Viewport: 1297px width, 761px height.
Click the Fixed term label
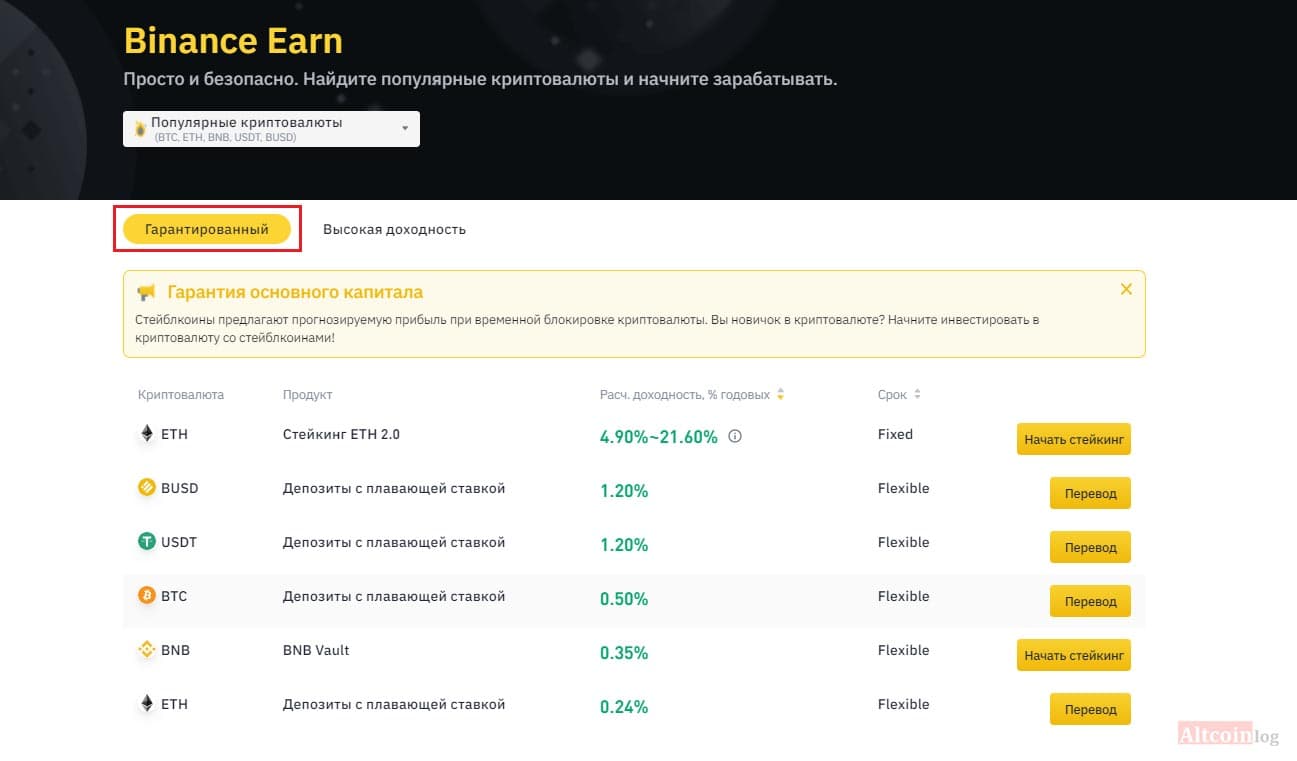point(895,434)
